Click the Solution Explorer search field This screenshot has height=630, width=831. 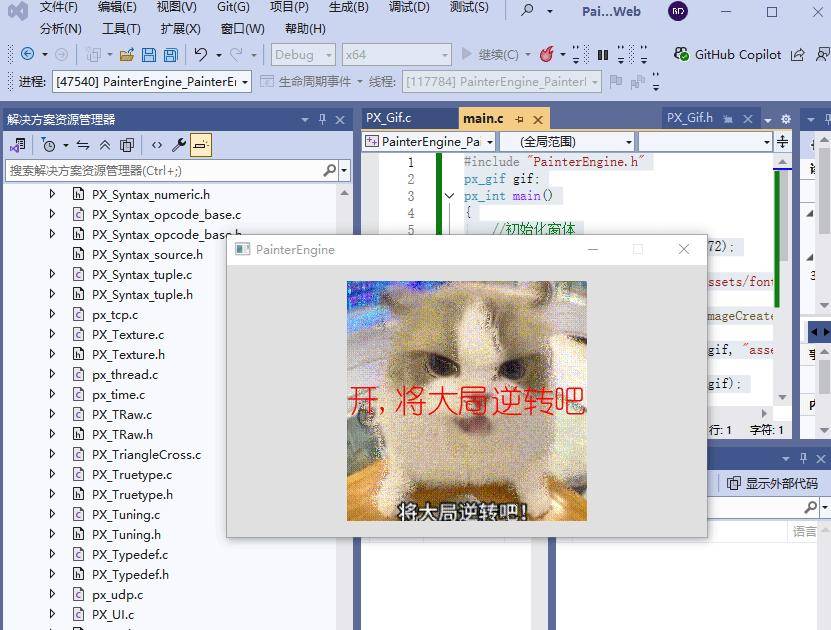pos(164,171)
